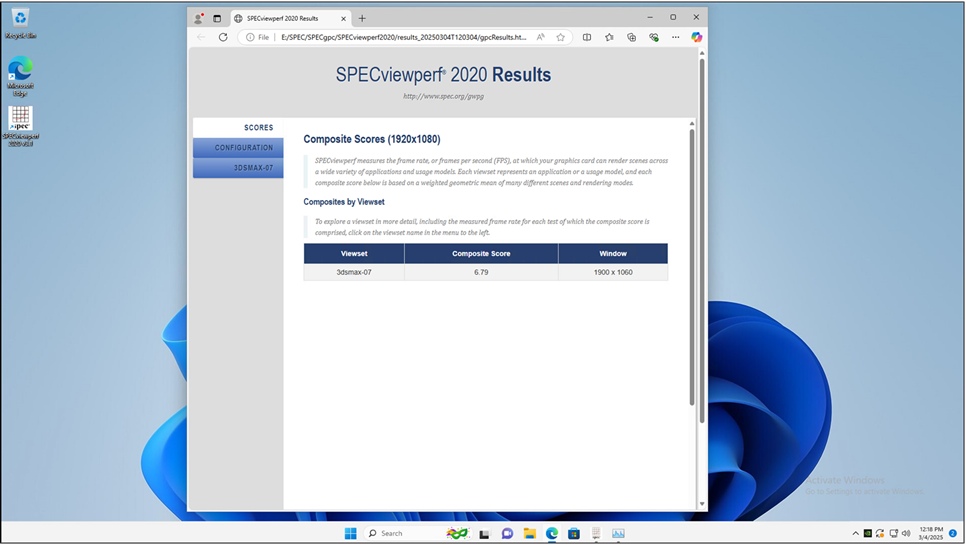Click the browser back arrow

201,37
